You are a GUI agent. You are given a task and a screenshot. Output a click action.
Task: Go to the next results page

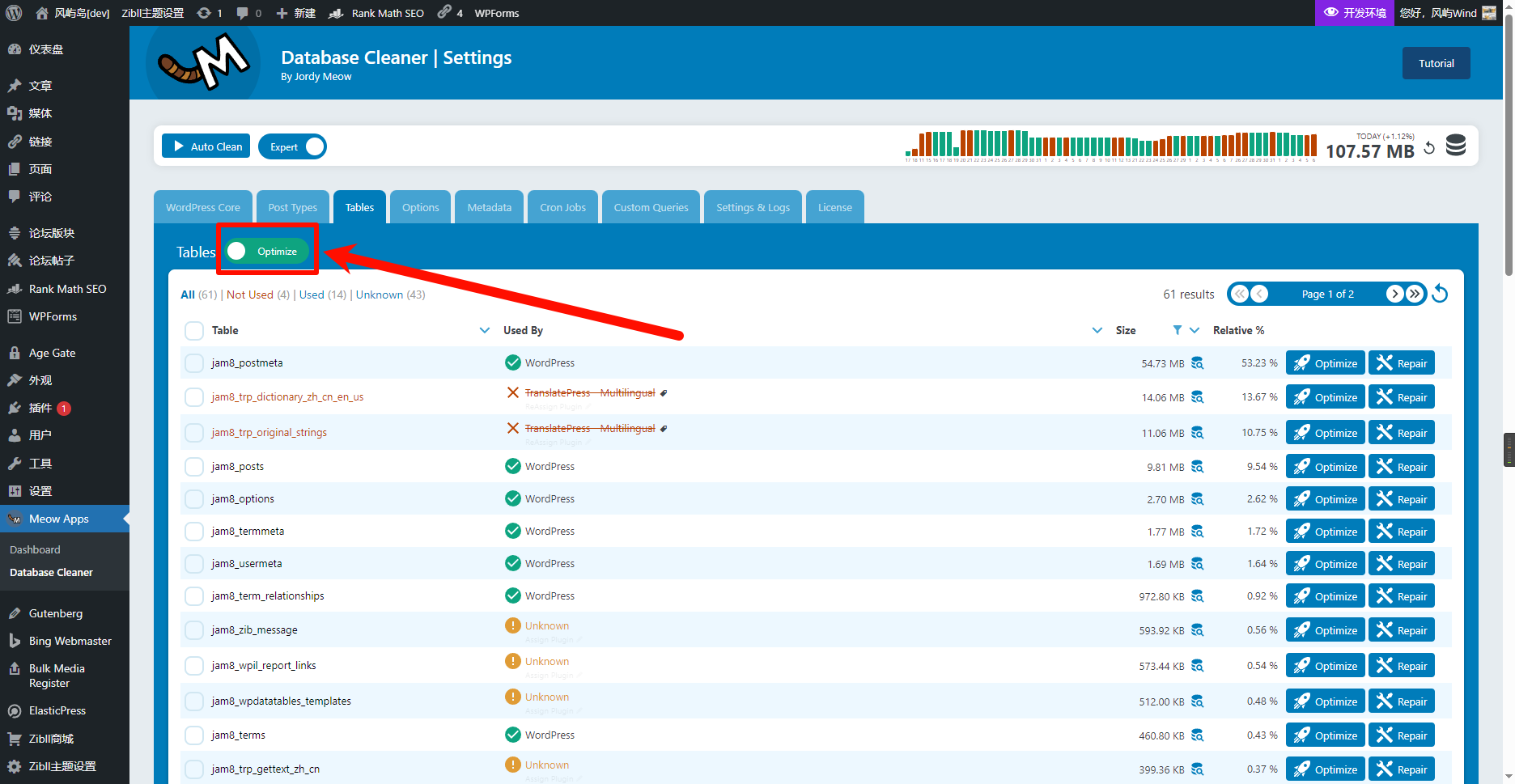(1394, 294)
